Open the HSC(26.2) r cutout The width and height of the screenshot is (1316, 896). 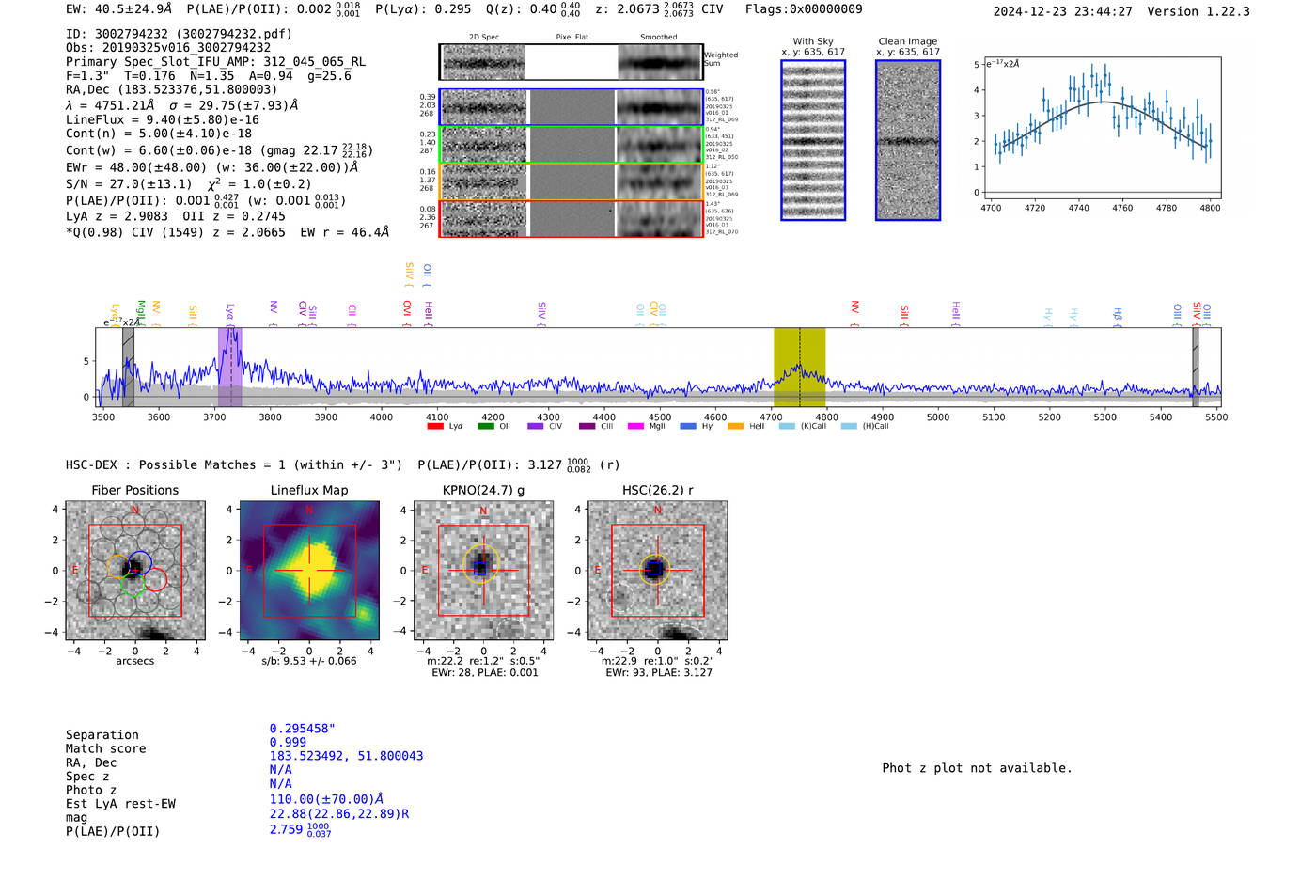click(x=657, y=571)
